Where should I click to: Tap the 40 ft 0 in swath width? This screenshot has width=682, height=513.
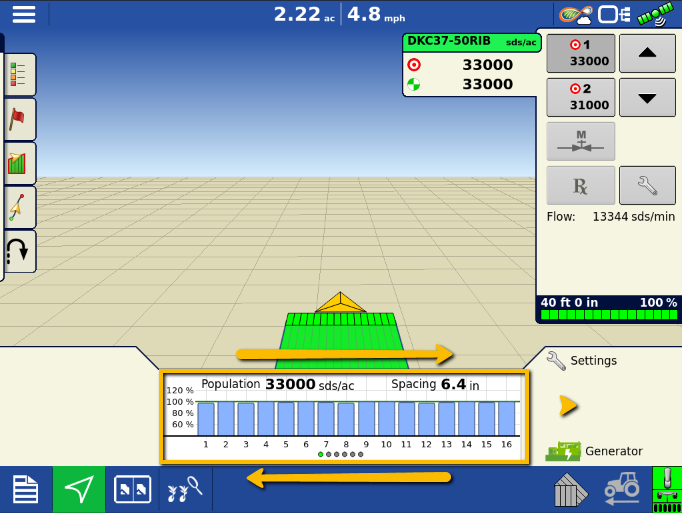[x=569, y=302]
